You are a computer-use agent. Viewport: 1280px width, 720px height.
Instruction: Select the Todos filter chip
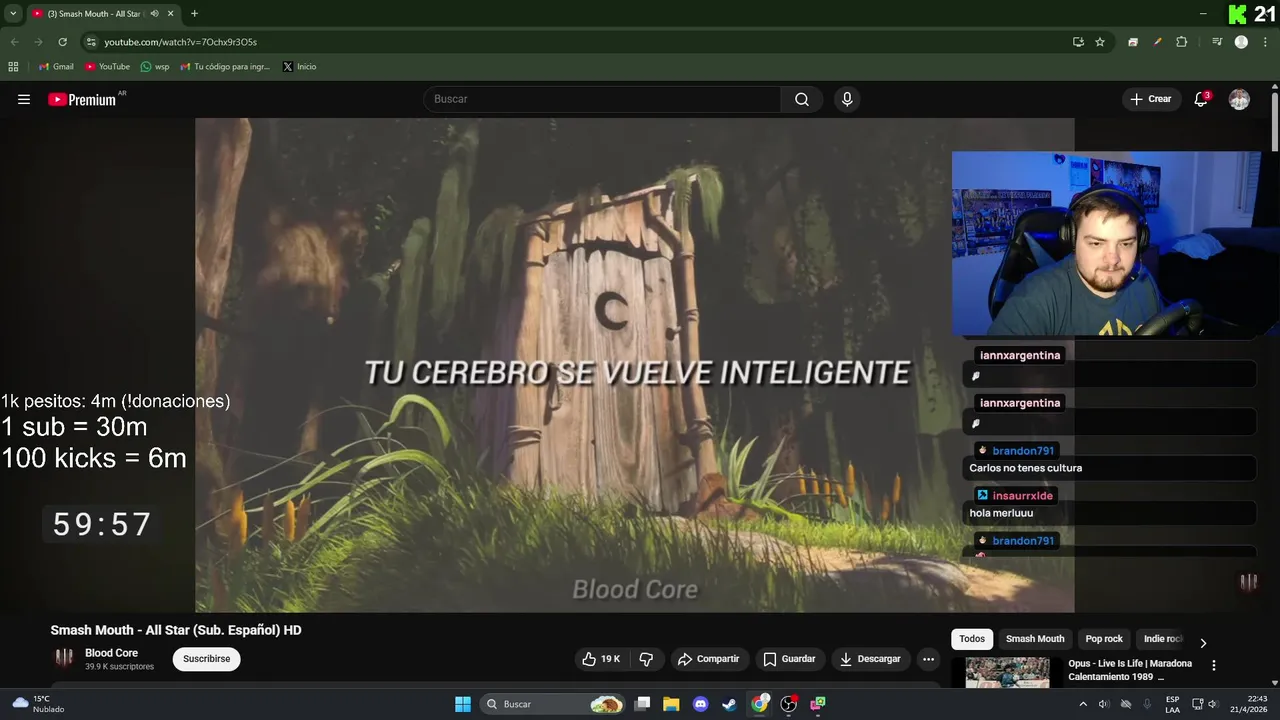pyautogui.click(x=972, y=639)
